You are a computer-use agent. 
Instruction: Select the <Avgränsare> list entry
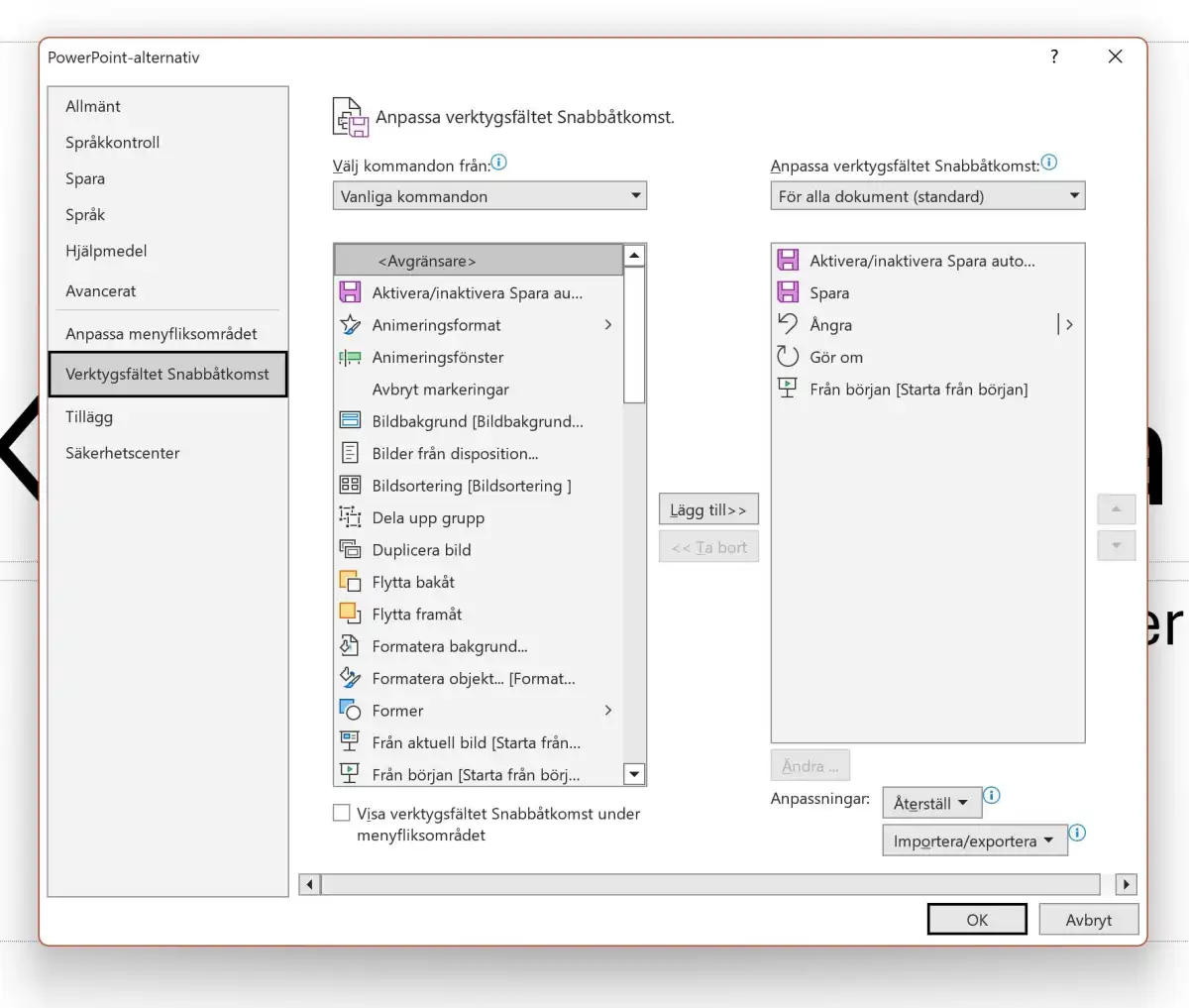pyautogui.click(x=480, y=261)
